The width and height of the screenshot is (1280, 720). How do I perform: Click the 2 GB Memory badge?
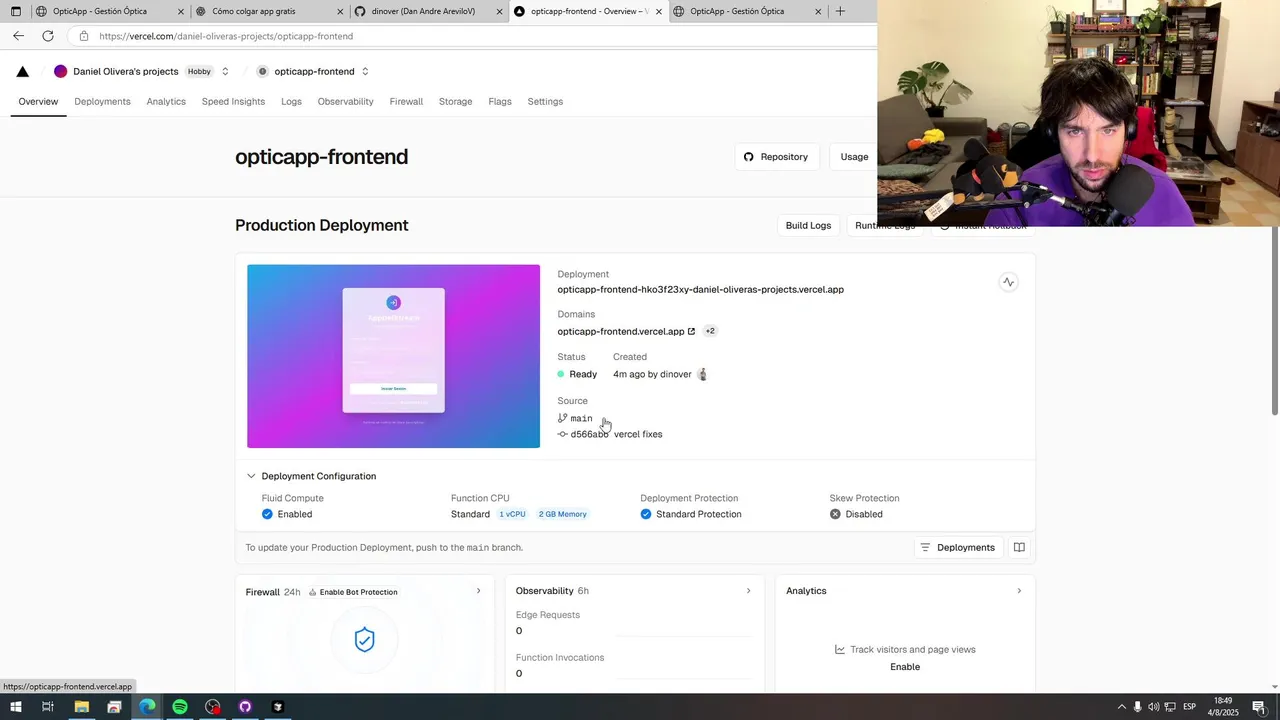(x=563, y=514)
